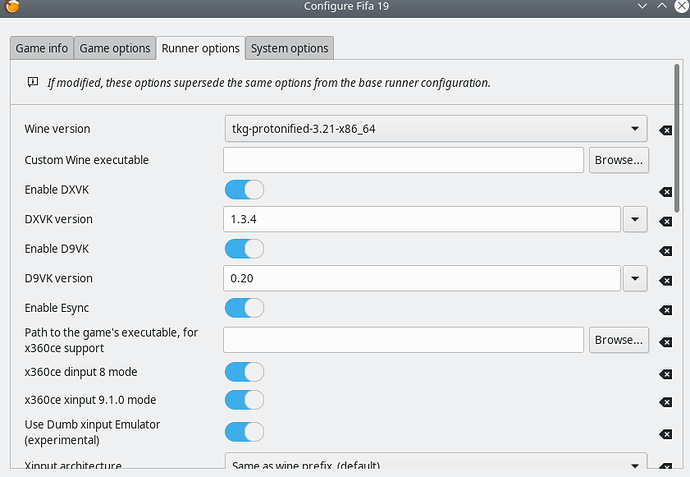Open the Xinput architecture dropdown
This screenshot has height=477, width=690.
pyautogui.click(x=436, y=461)
